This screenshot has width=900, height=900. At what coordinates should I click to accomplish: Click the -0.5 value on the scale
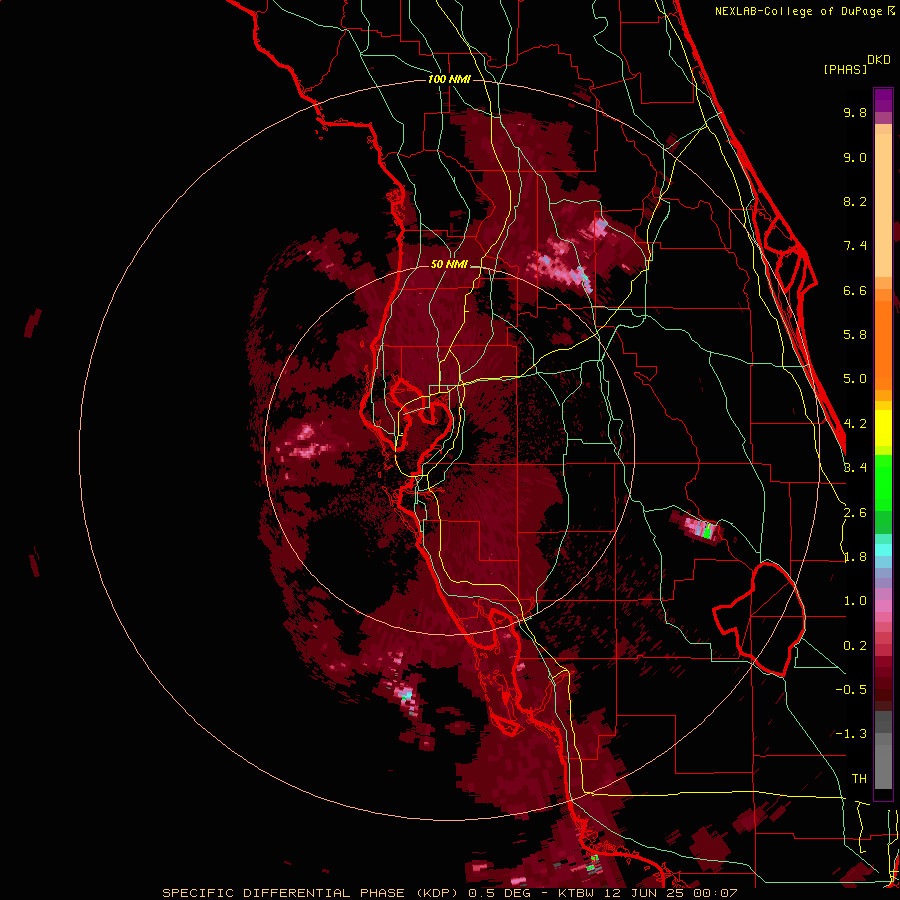851,689
